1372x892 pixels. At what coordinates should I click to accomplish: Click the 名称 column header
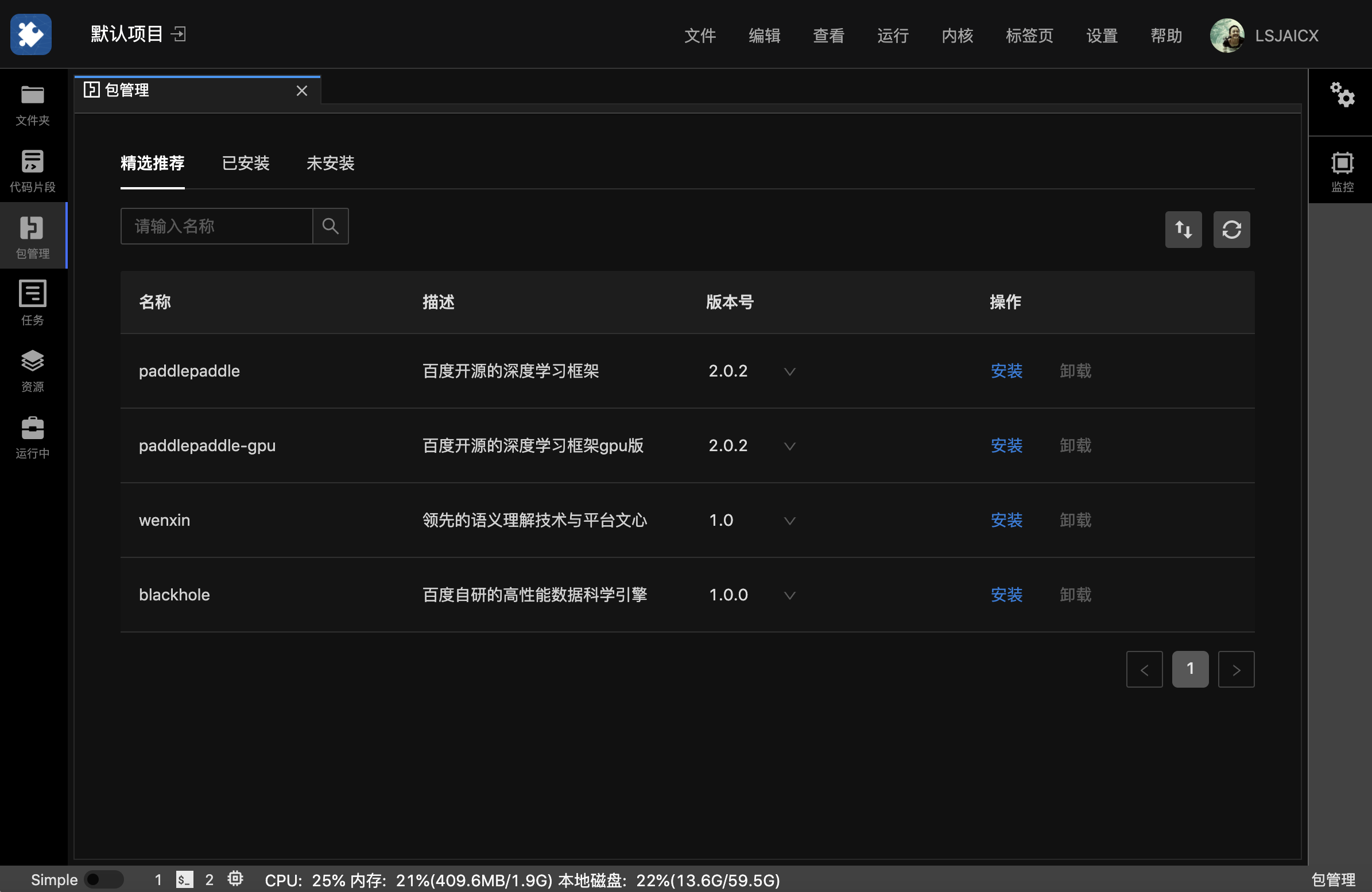(154, 302)
